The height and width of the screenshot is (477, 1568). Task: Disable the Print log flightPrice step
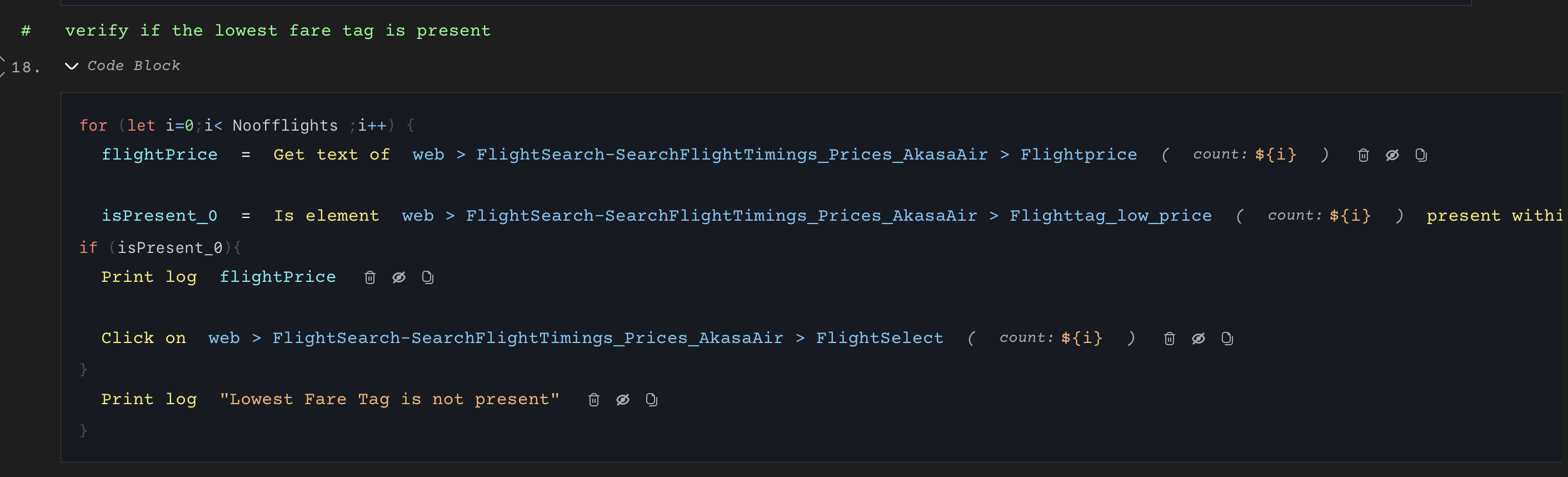point(399,277)
